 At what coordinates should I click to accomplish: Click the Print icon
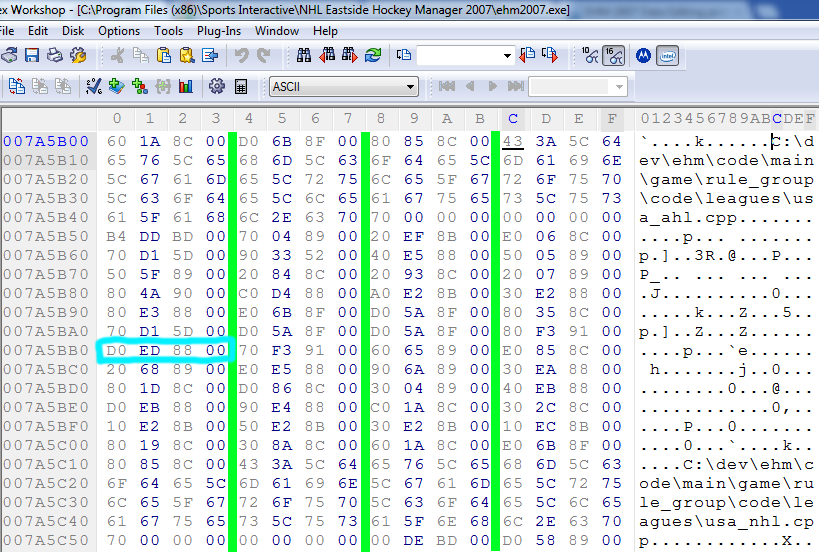click(x=55, y=55)
